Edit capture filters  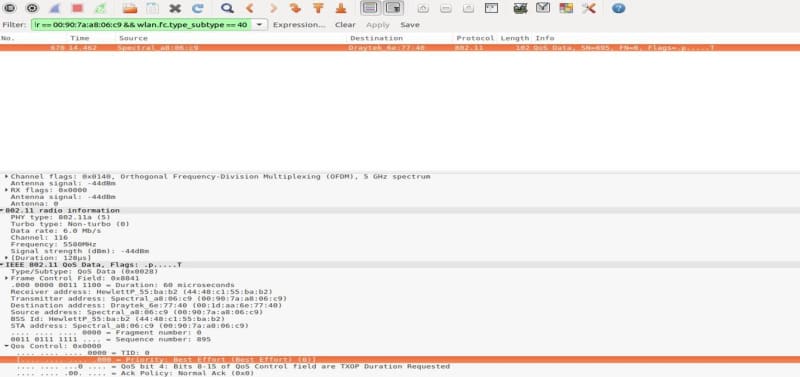tap(520, 8)
